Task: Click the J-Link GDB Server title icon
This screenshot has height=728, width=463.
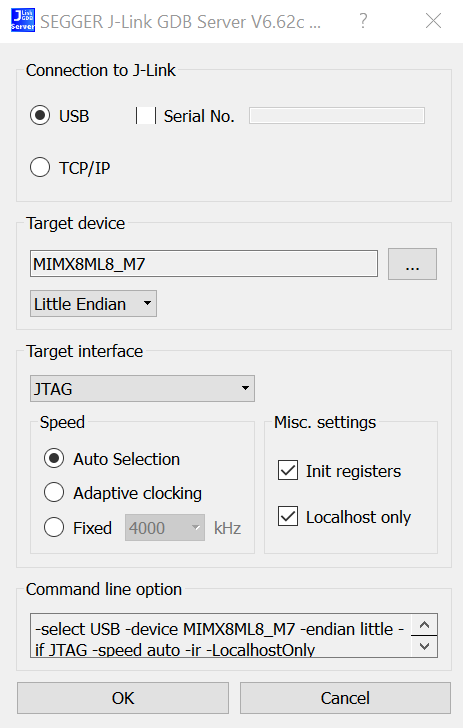Action: [x=23, y=21]
